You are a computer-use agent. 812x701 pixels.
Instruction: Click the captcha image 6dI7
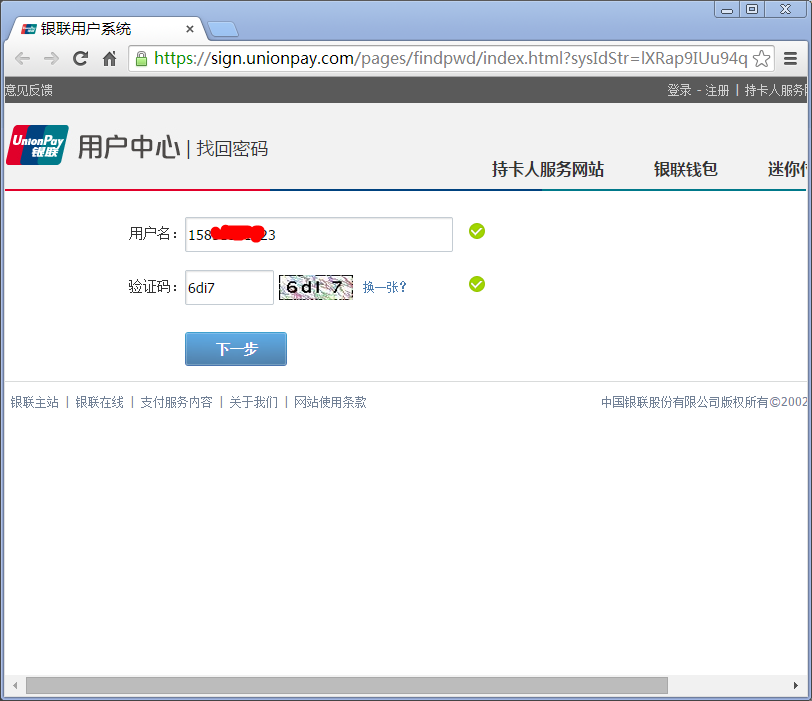(316, 287)
